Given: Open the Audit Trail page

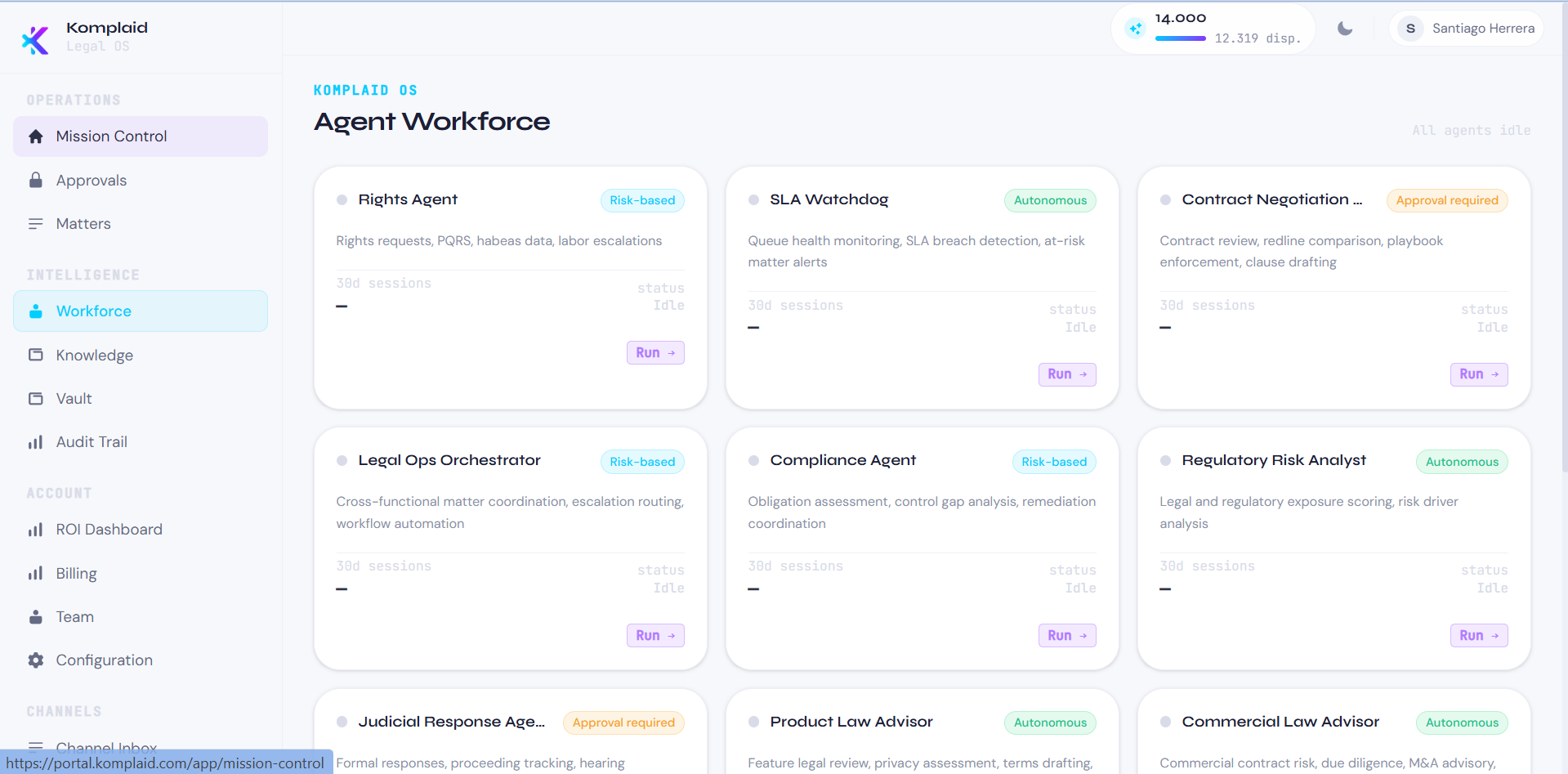Looking at the screenshot, I should click(141, 442).
